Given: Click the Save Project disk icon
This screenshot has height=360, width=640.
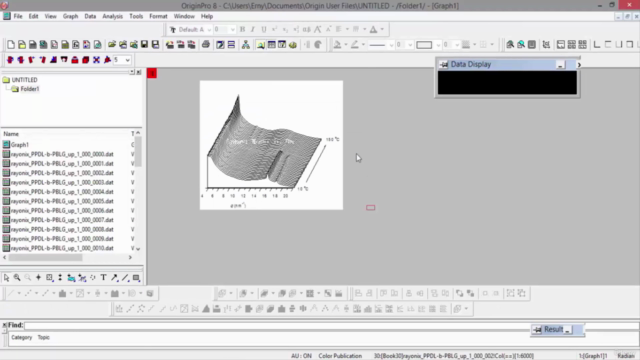Looking at the screenshot, I should (144, 44).
